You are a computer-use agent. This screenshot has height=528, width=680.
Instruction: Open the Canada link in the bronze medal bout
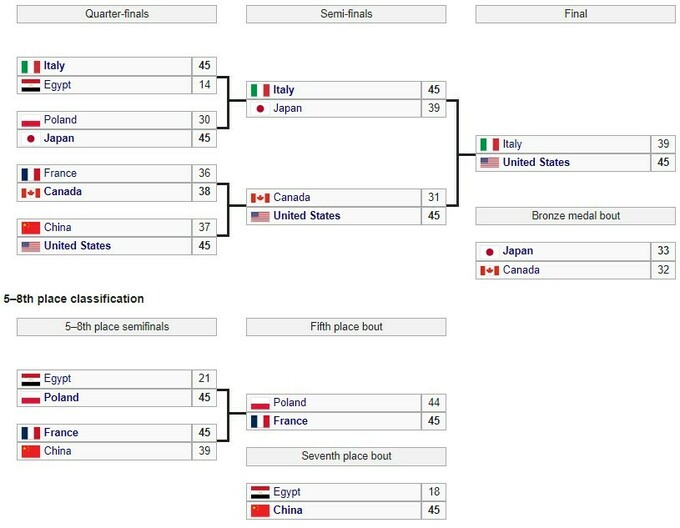point(522,270)
